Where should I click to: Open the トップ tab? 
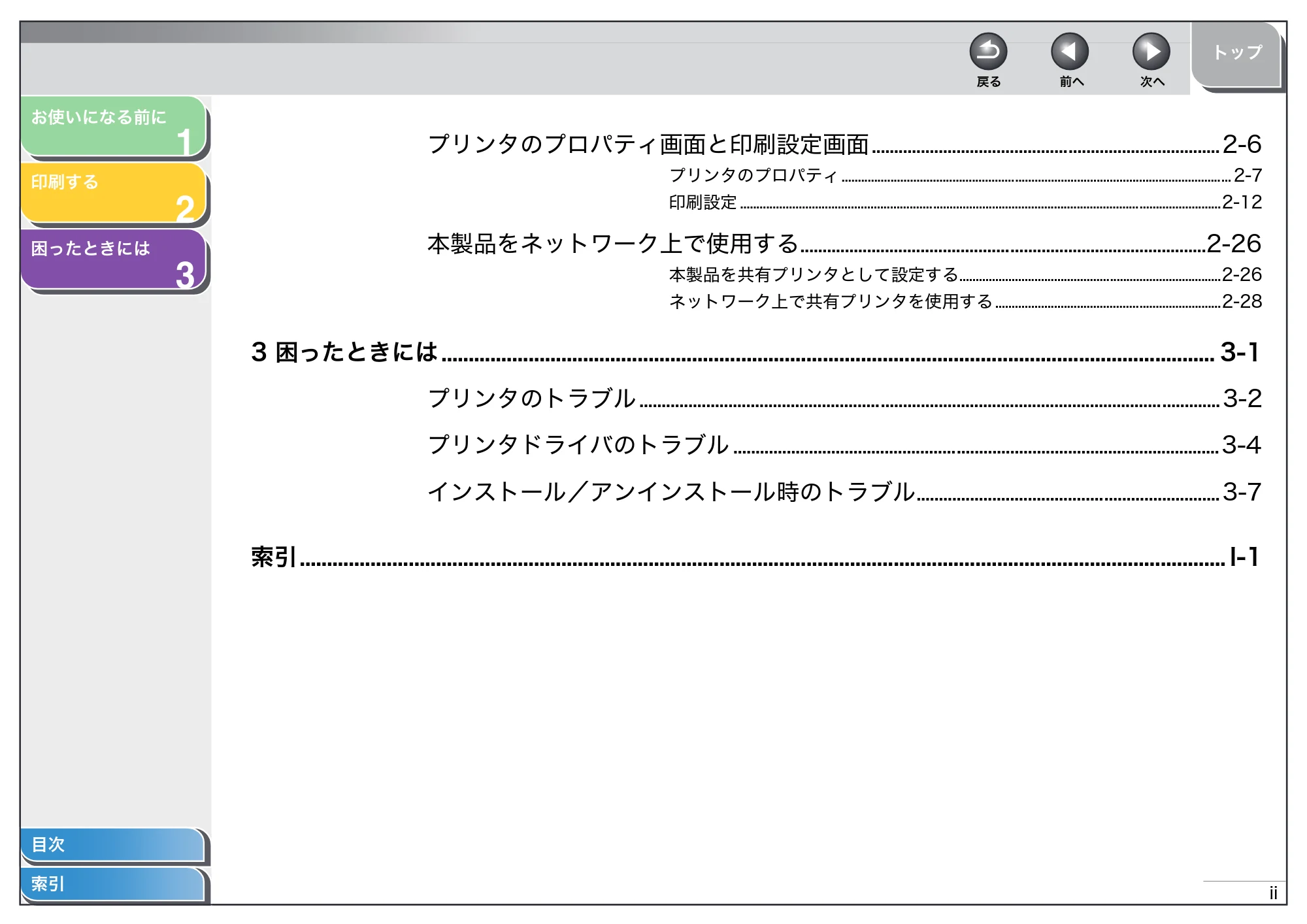1236,54
